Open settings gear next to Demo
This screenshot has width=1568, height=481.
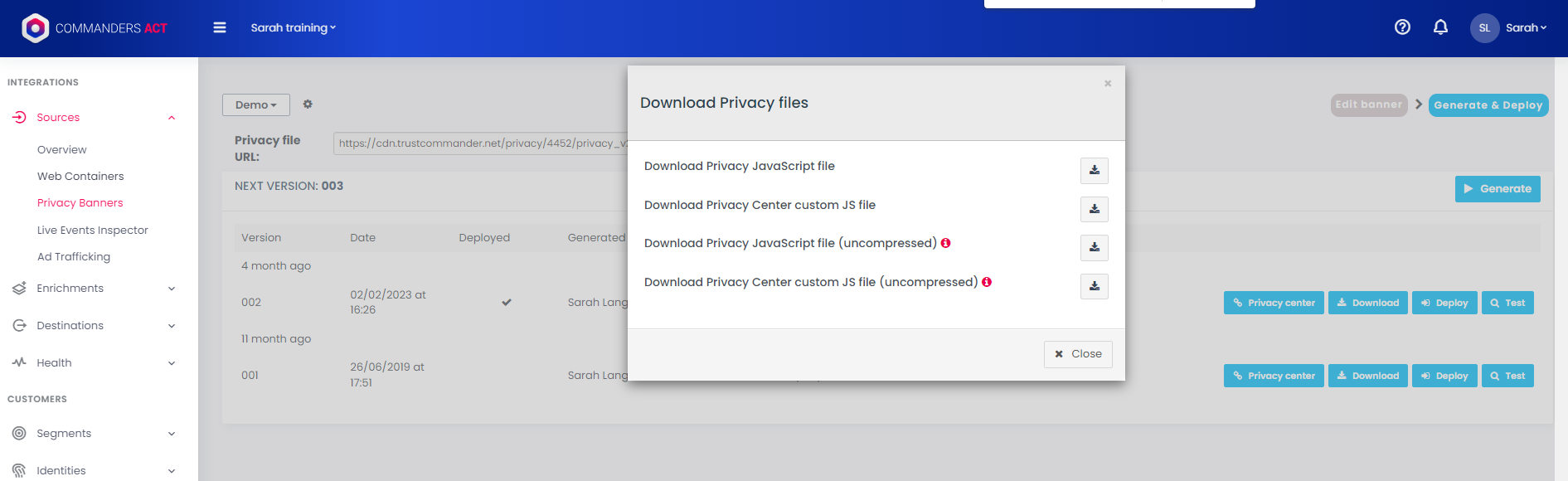coord(308,104)
